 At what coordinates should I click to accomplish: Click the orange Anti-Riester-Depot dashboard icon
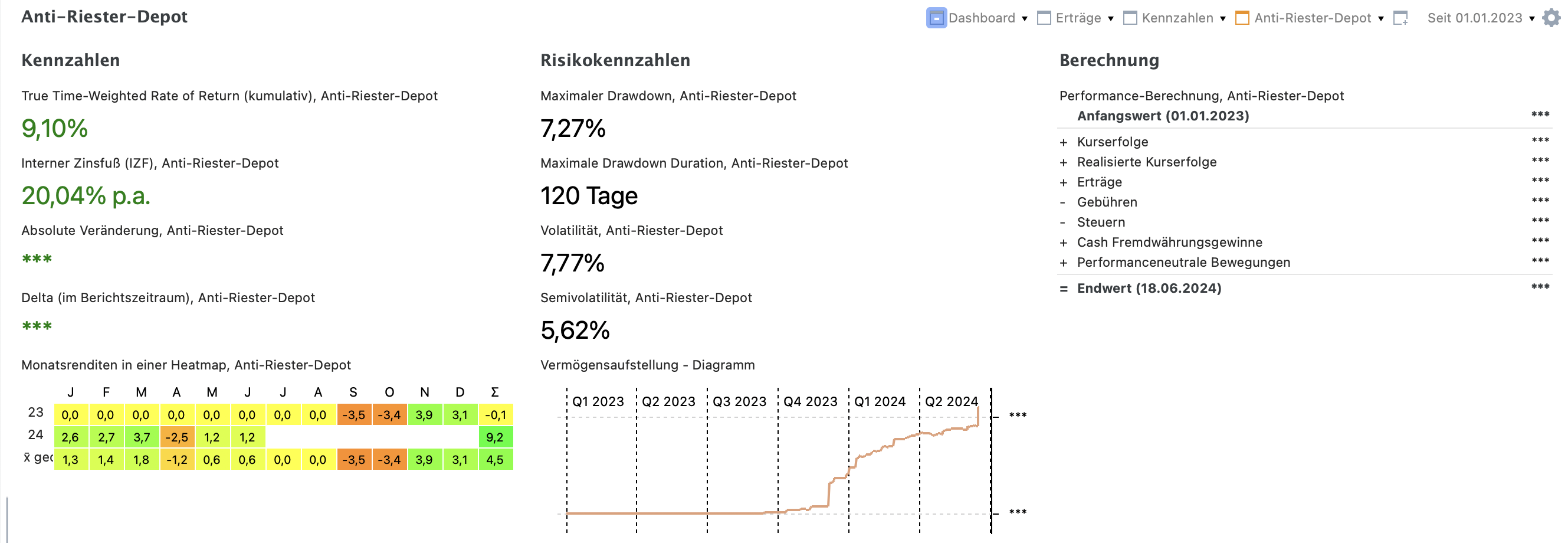[1242, 18]
